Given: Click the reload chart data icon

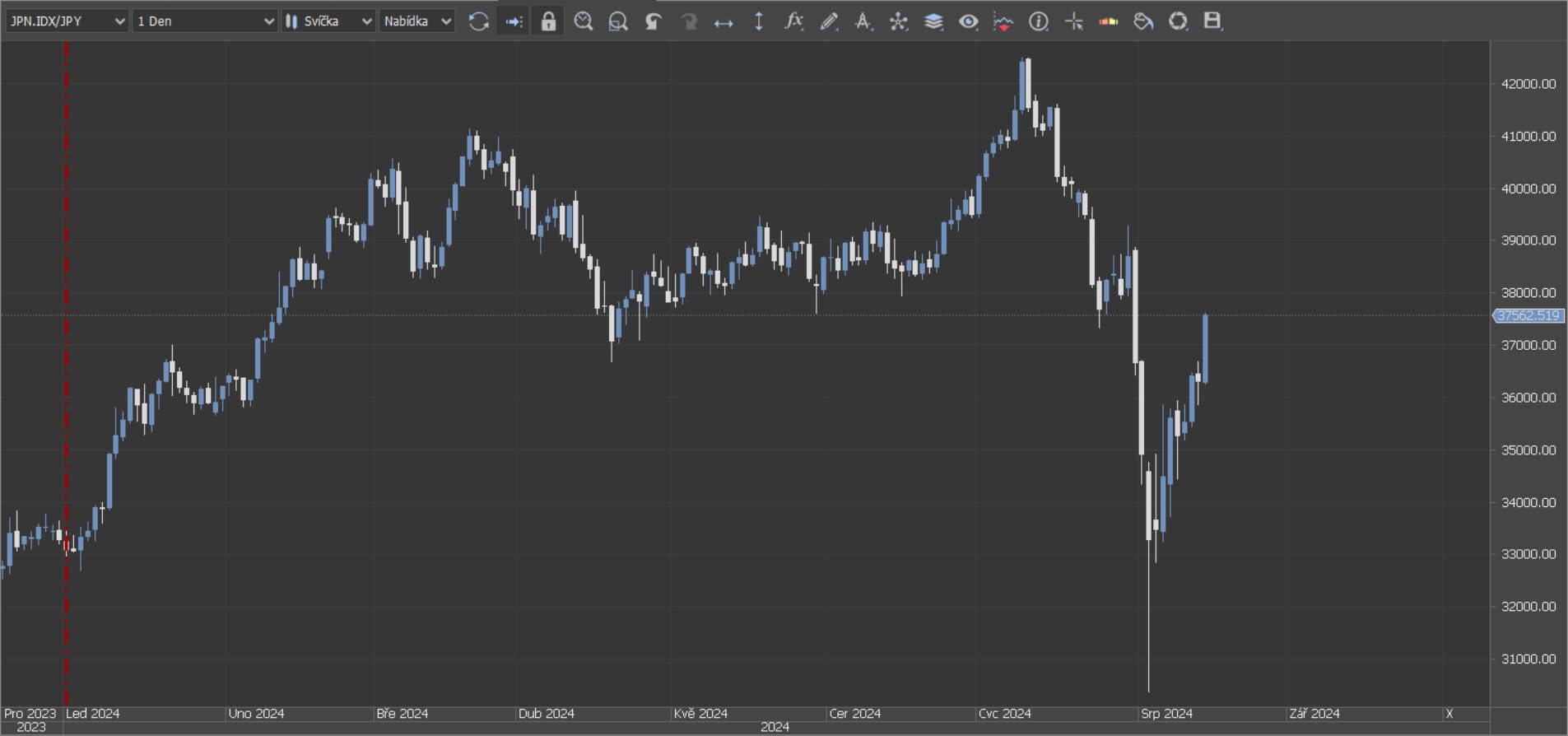Looking at the screenshot, I should pos(478,21).
